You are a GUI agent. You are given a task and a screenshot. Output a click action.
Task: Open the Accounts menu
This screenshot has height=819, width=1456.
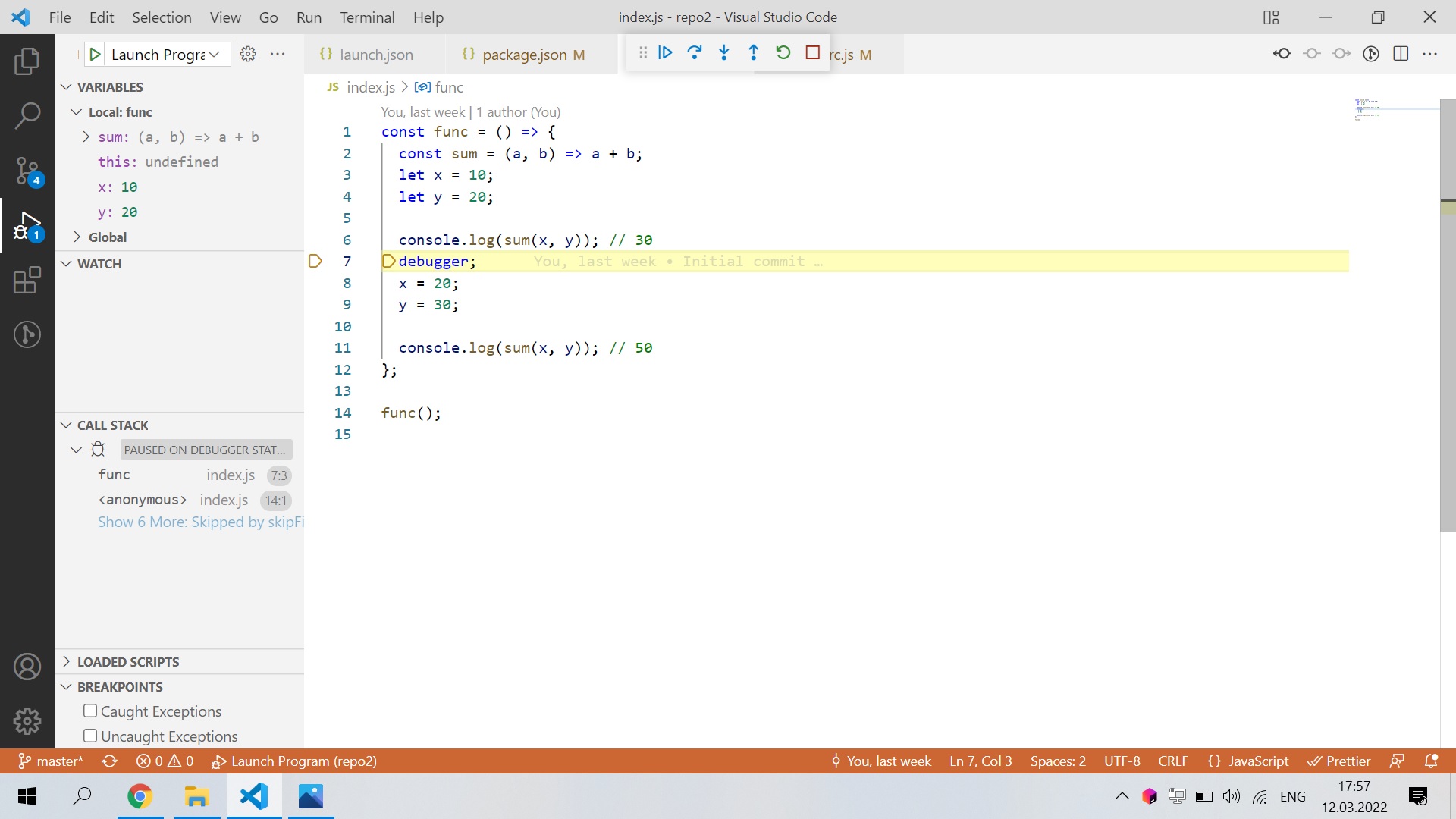pos(27,667)
